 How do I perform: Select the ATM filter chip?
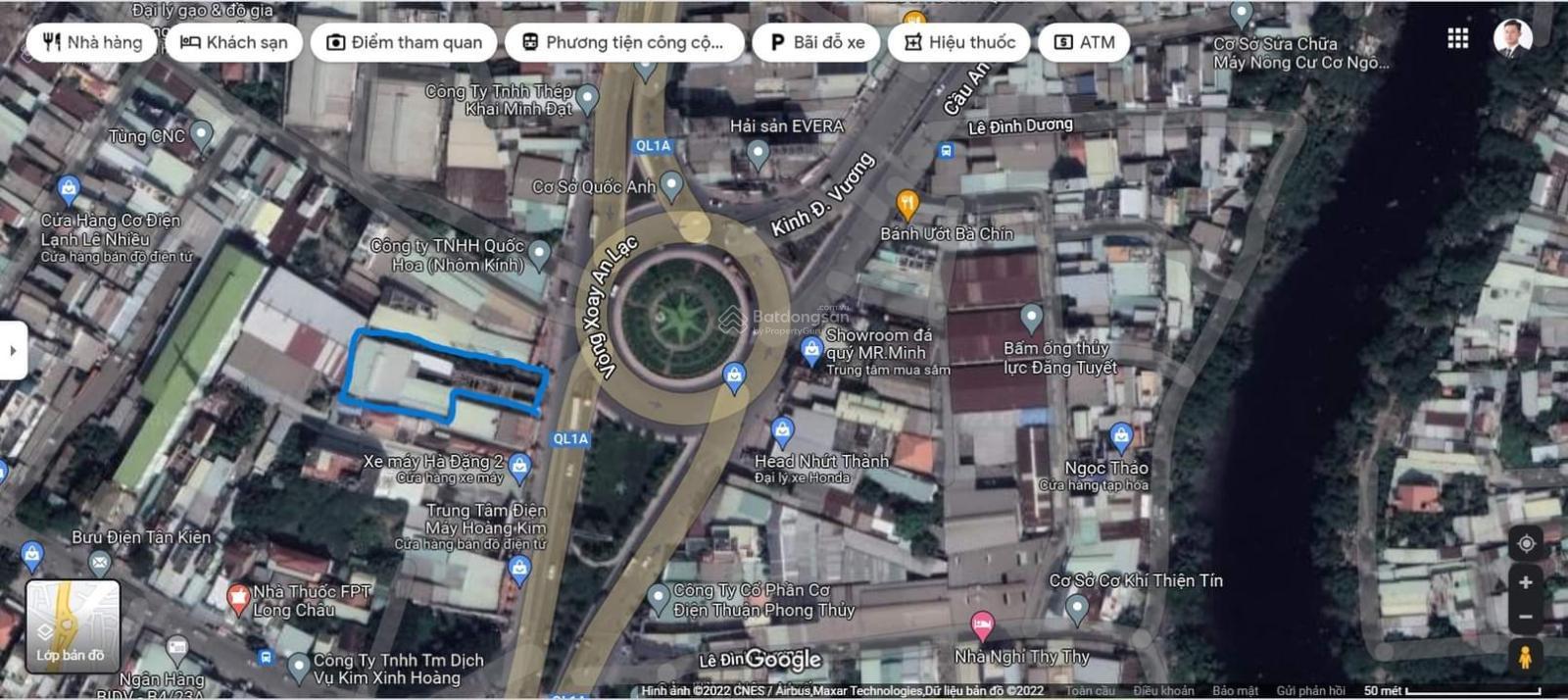click(1084, 42)
